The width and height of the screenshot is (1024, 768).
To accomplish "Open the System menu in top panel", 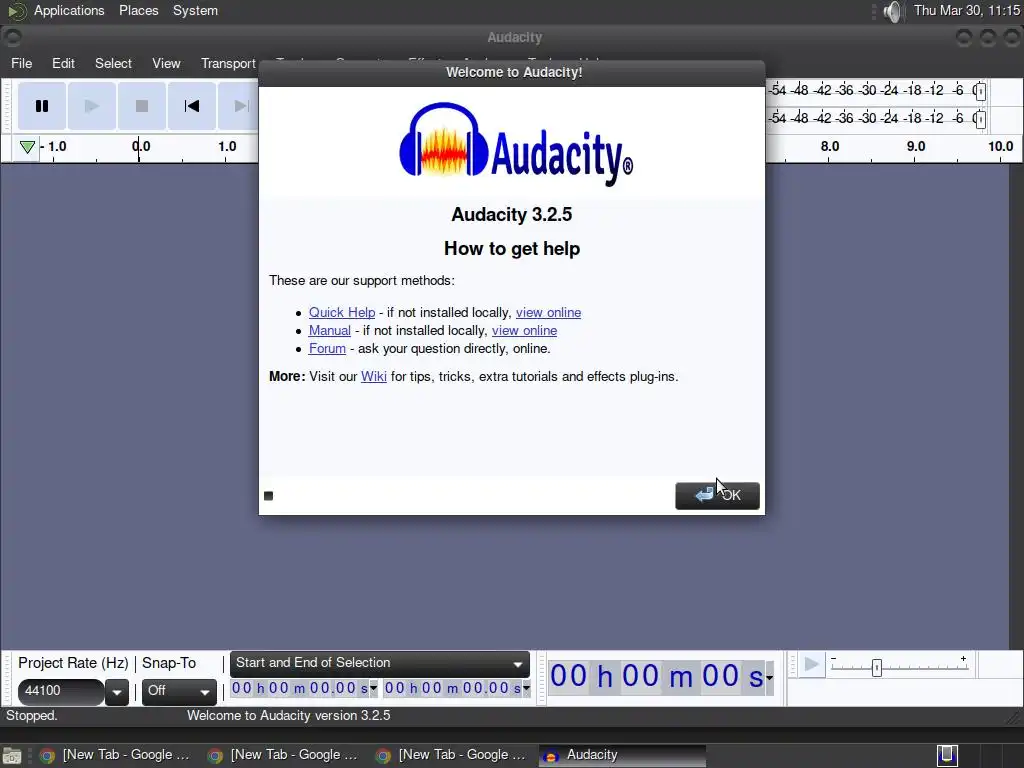I will (x=195, y=10).
